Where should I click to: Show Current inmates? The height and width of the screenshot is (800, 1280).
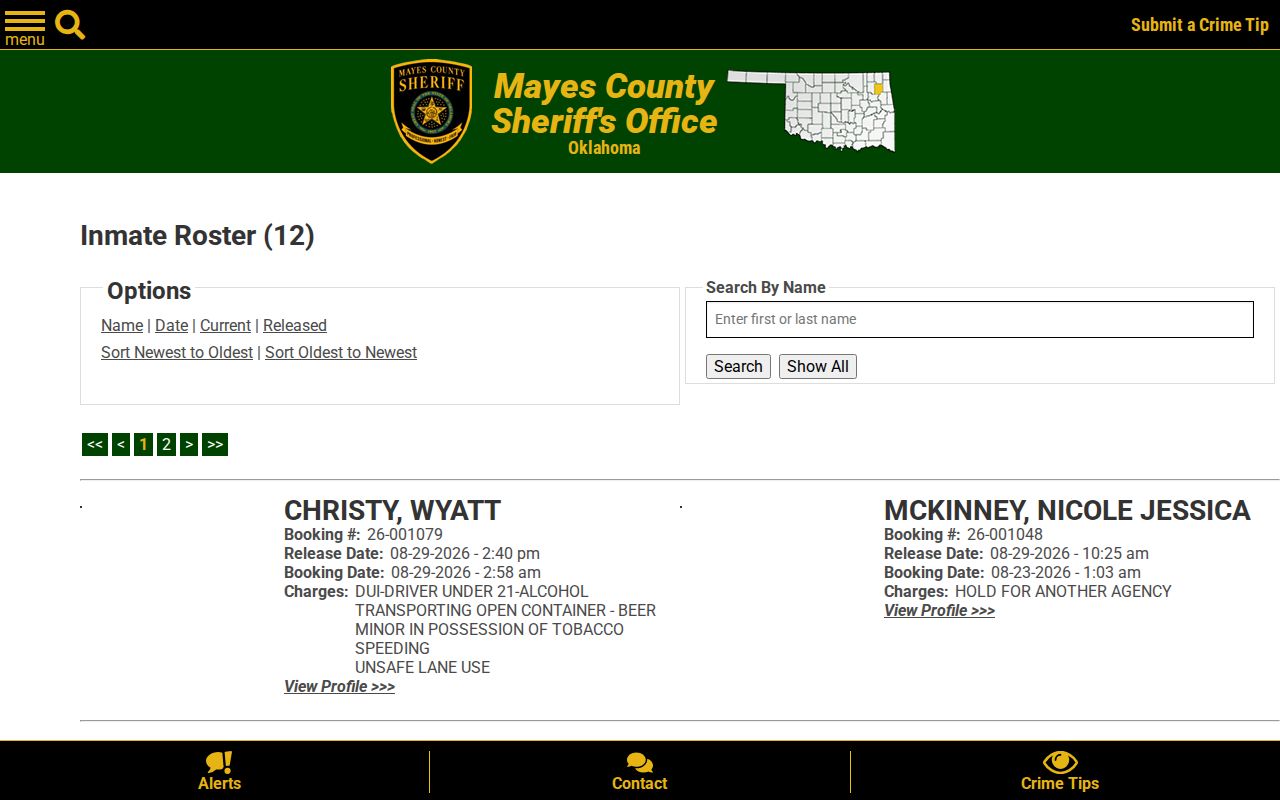click(225, 325)
